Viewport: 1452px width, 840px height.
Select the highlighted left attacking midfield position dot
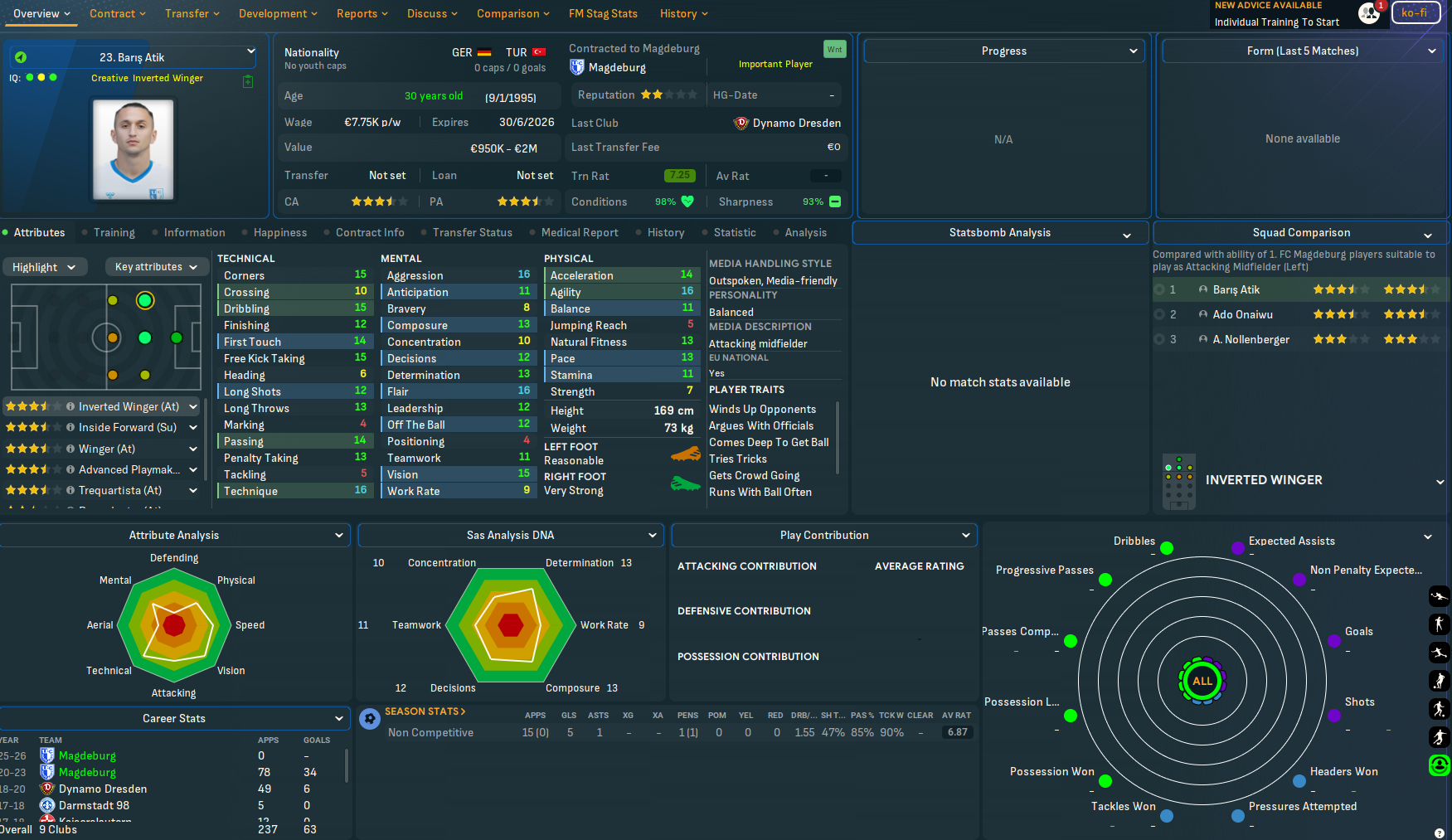pos(145,300)
